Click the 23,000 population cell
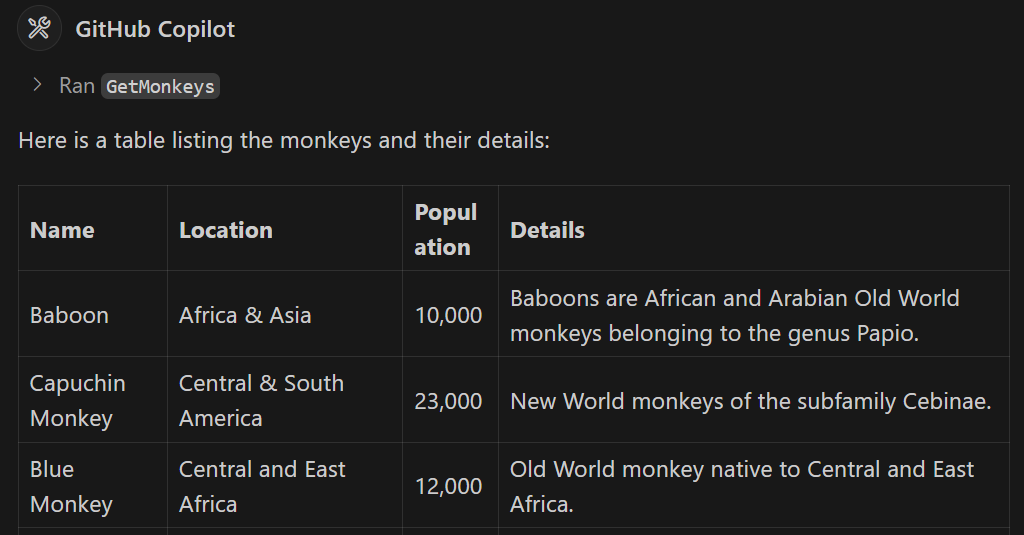 tap(449, 401)
